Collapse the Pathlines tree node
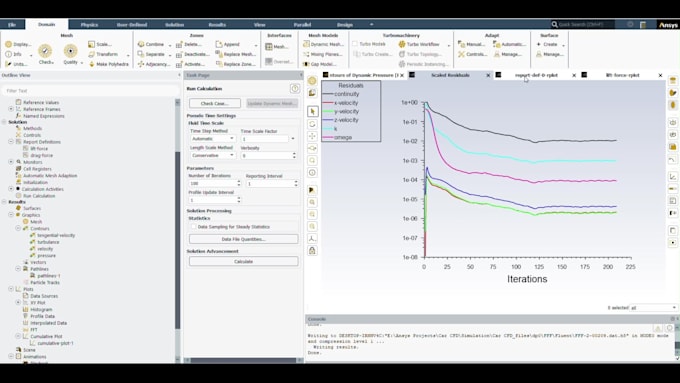Viewport: 680px width, 383px height. [x=18, y=269]
